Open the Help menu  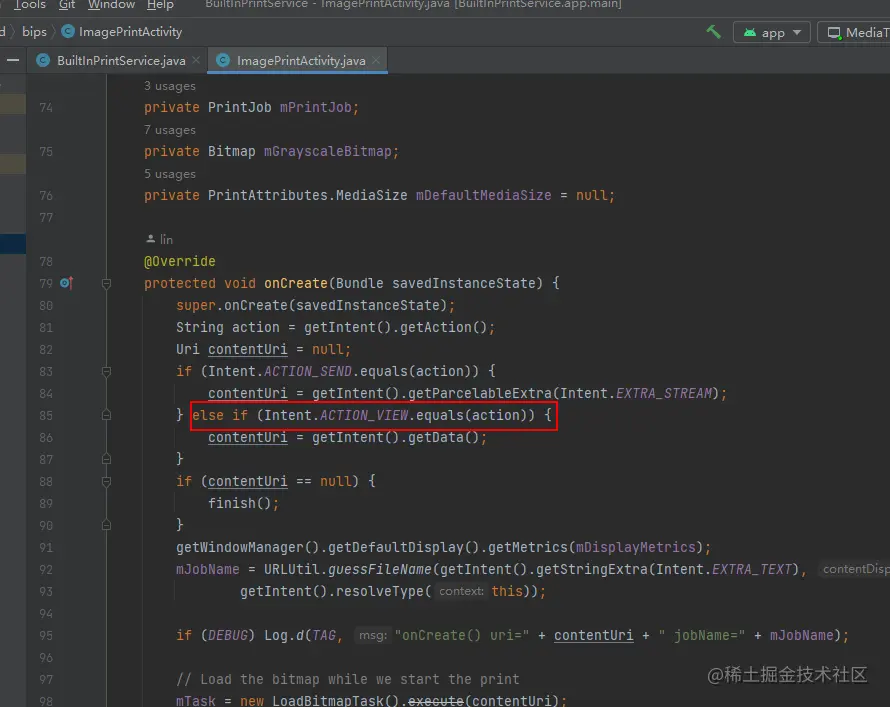(x=160, y=5)
